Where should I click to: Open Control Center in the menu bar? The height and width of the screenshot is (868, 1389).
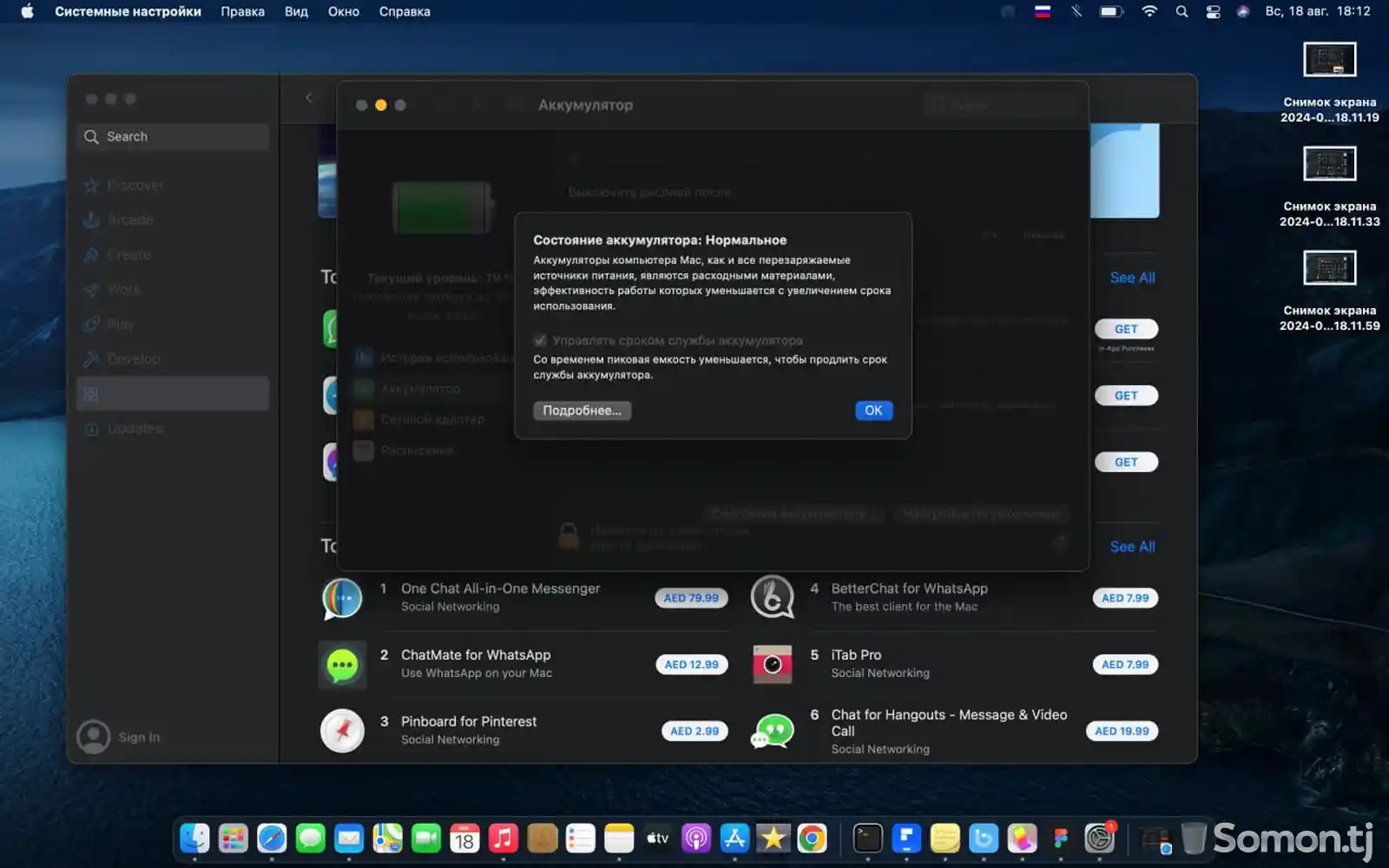[1213, 11]
